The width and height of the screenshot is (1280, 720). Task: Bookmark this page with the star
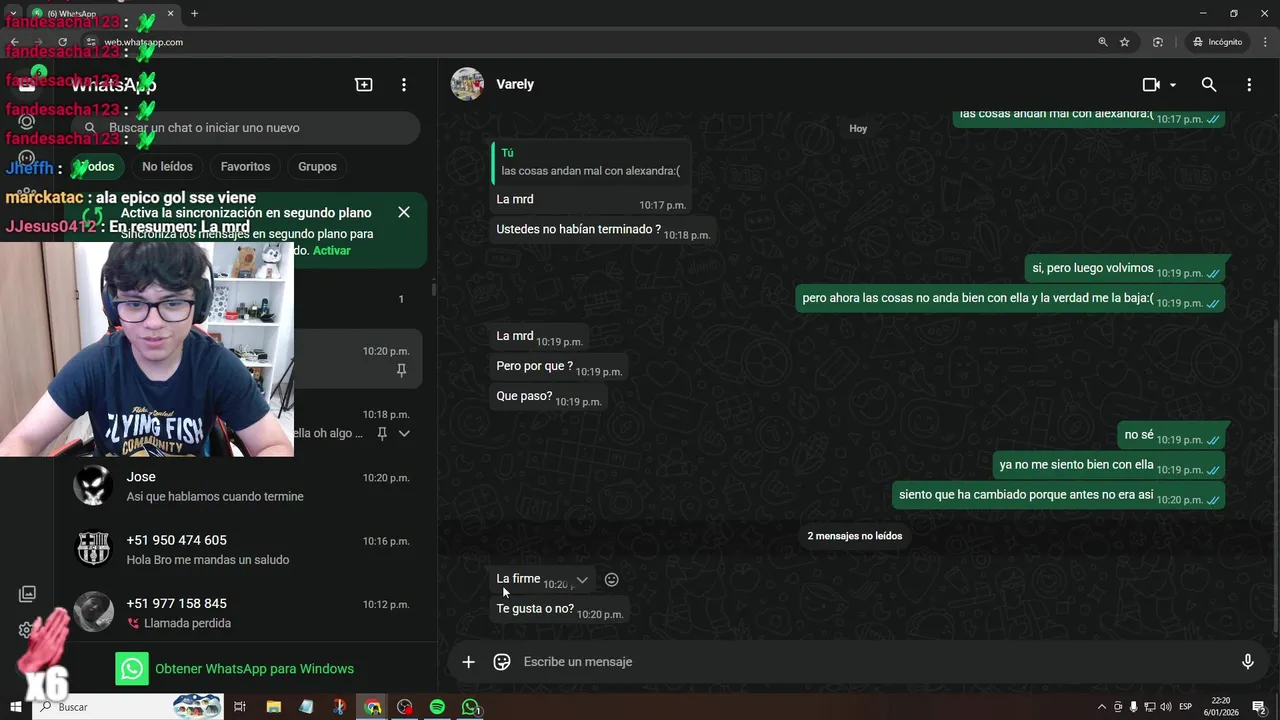1125,42
